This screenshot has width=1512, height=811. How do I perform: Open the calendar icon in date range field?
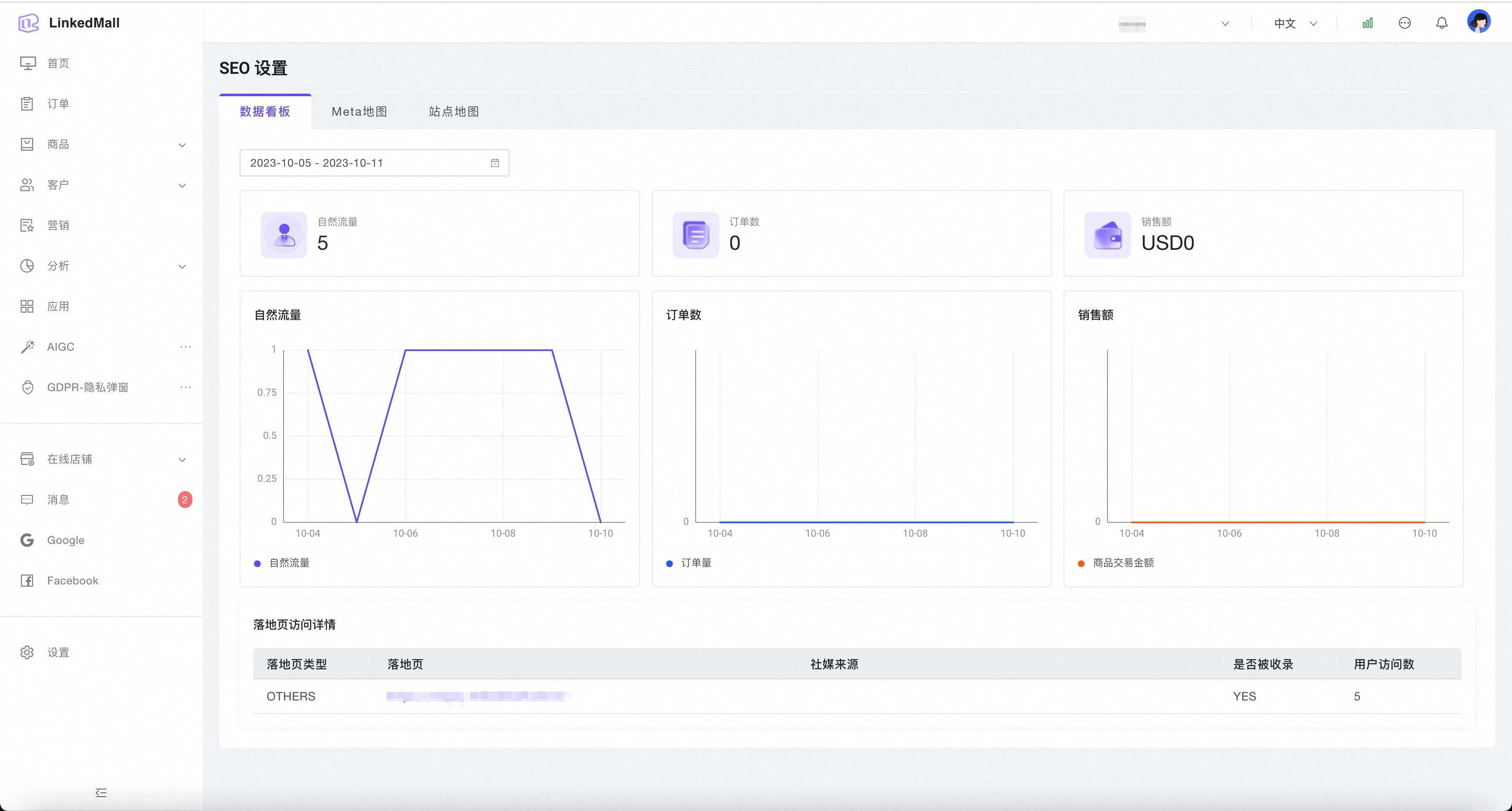point(495,163)
